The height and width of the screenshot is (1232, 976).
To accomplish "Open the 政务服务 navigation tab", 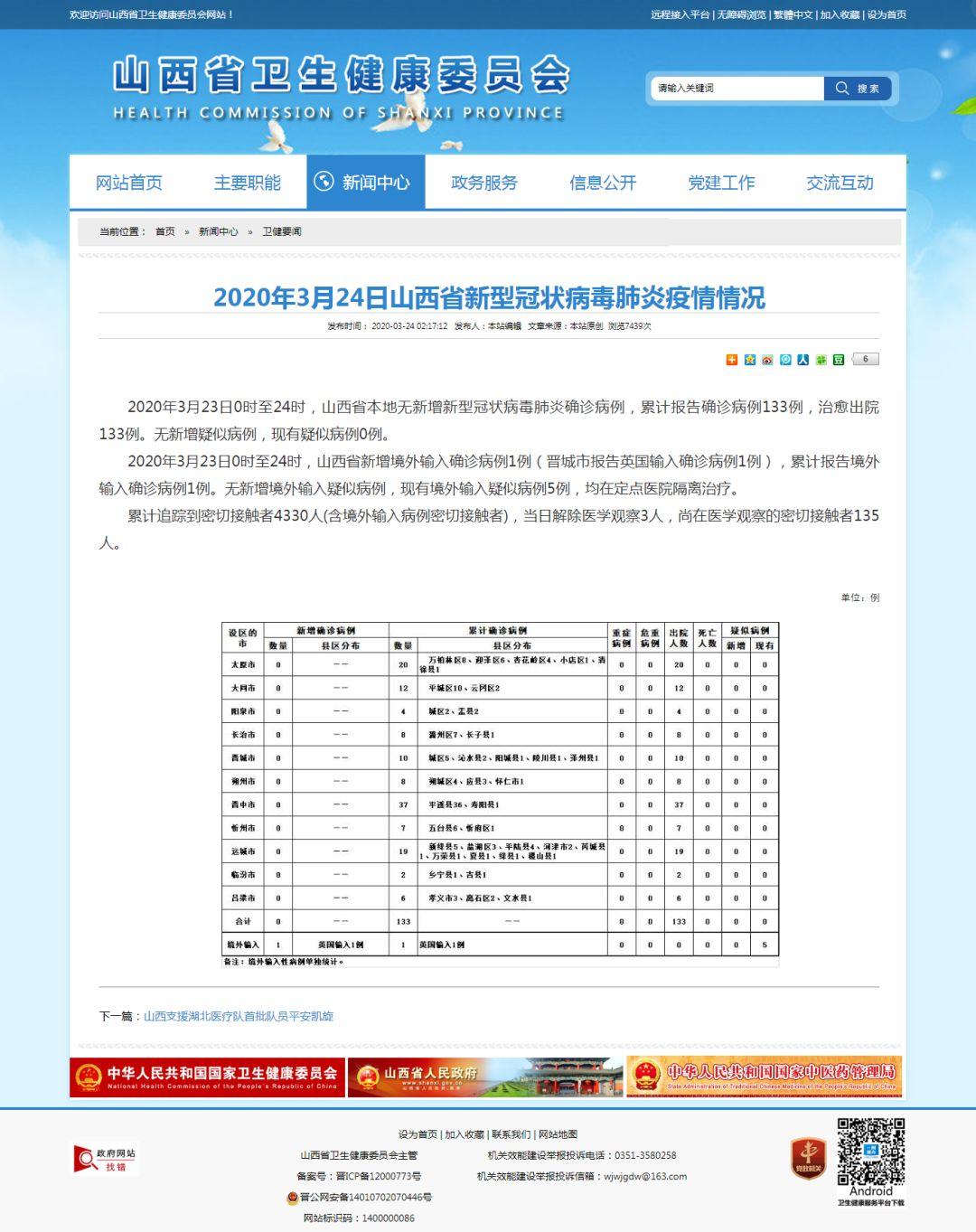I will [484, 183].
